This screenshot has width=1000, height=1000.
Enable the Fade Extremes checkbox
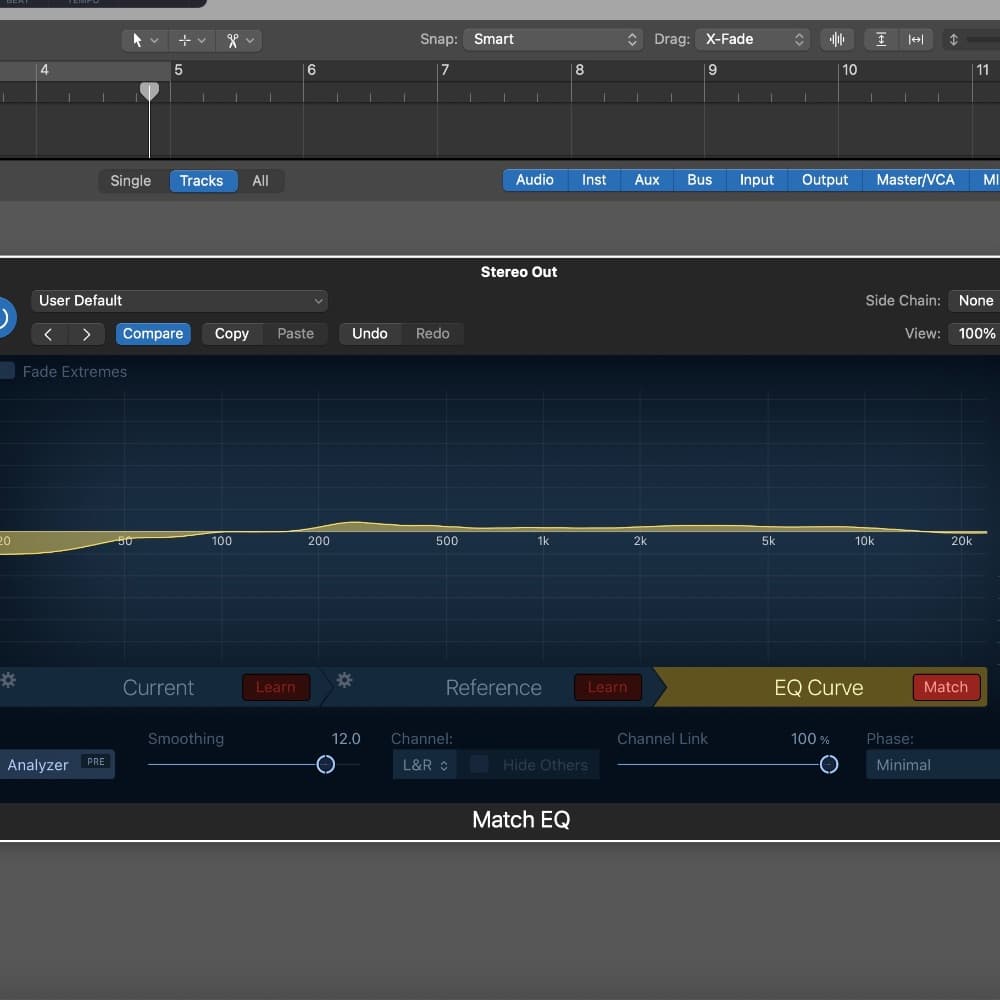pos(7,371)
